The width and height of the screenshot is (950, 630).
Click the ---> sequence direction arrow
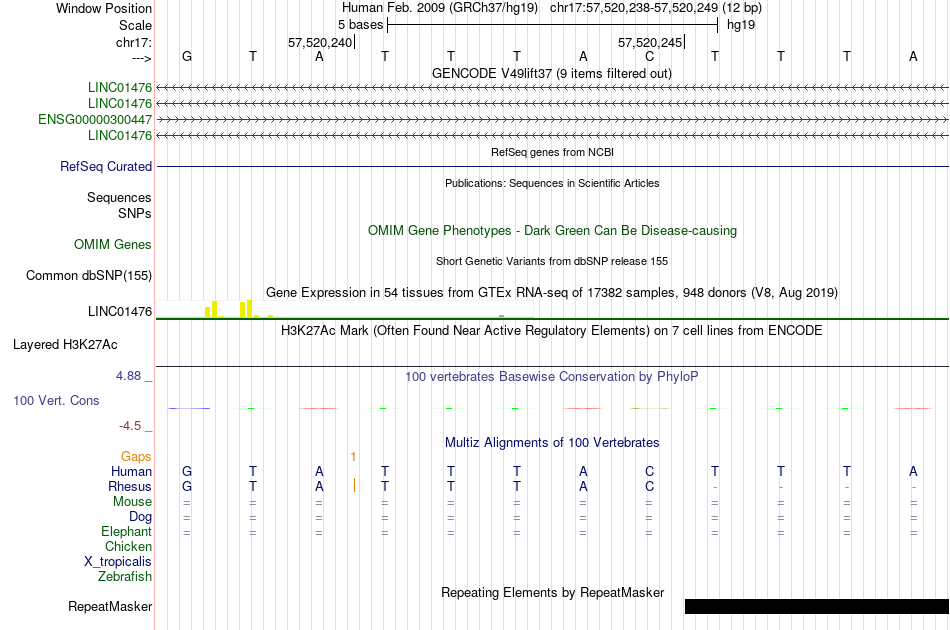tap(142, 58)
